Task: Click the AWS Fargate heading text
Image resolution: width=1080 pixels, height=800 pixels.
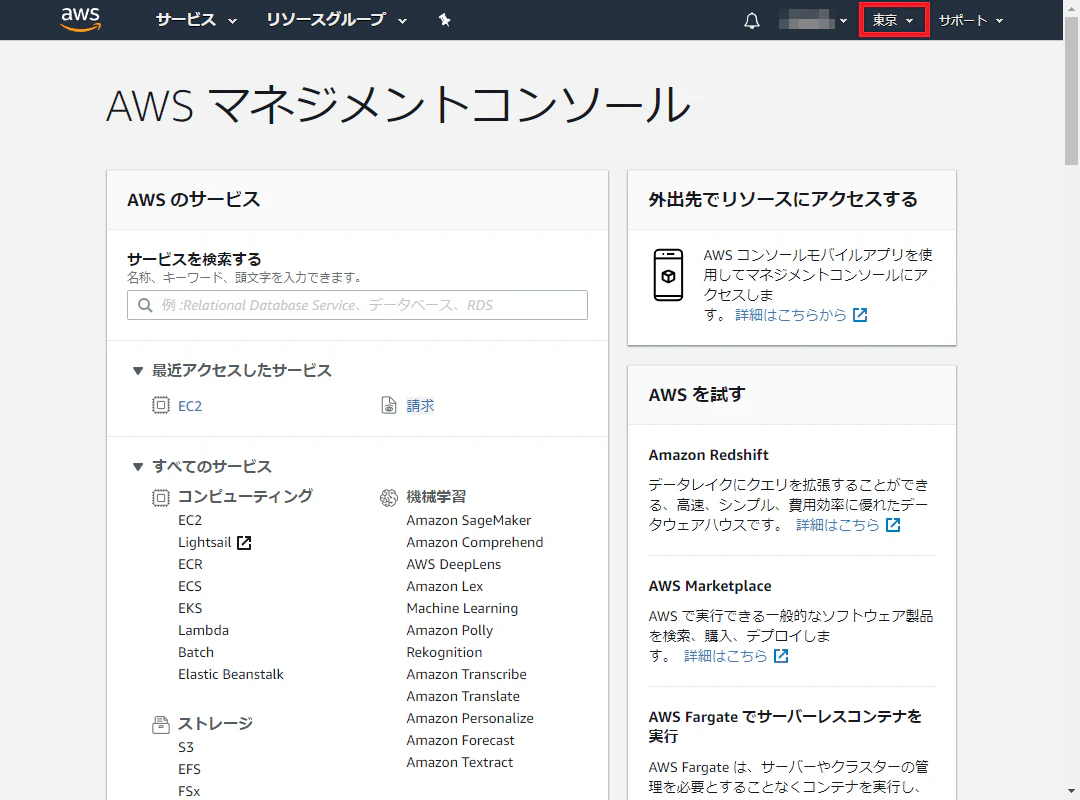Action: [785, 726]
